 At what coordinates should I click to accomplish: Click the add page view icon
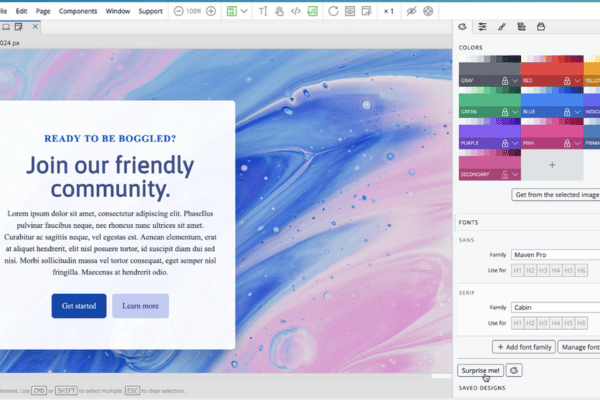click(x=367, y=11)
